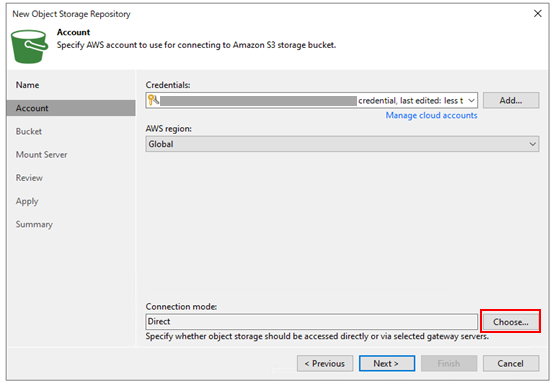Image resolution: width=553 pixels, height=382 pixels.
Task: Select the Apply wizard step
Action: coord(27,201)
